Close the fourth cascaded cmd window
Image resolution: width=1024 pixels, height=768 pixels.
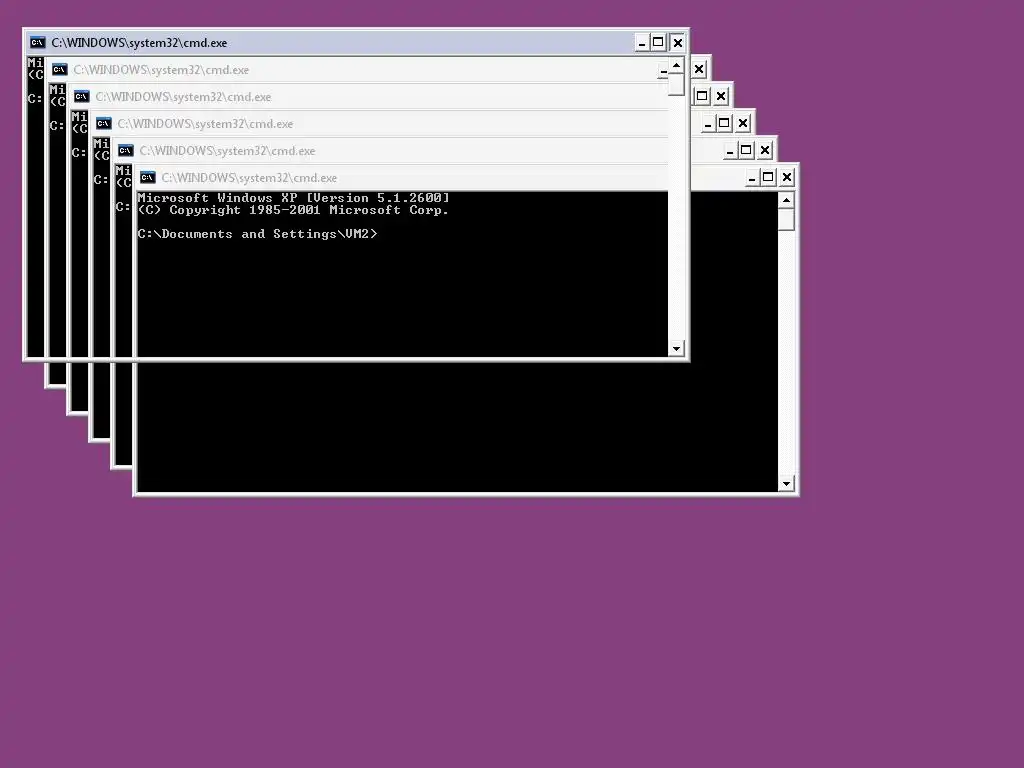743,123
